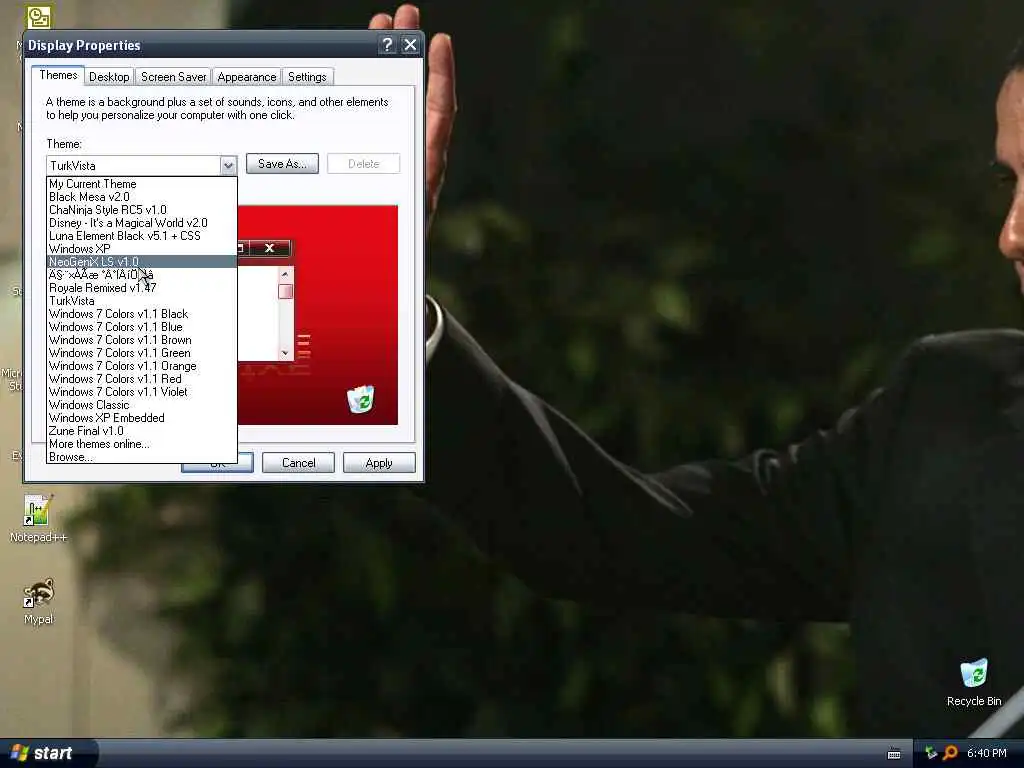Select Royale Remixed v1.47 theme
The image size is (1024, 768).
click(142, 288)
